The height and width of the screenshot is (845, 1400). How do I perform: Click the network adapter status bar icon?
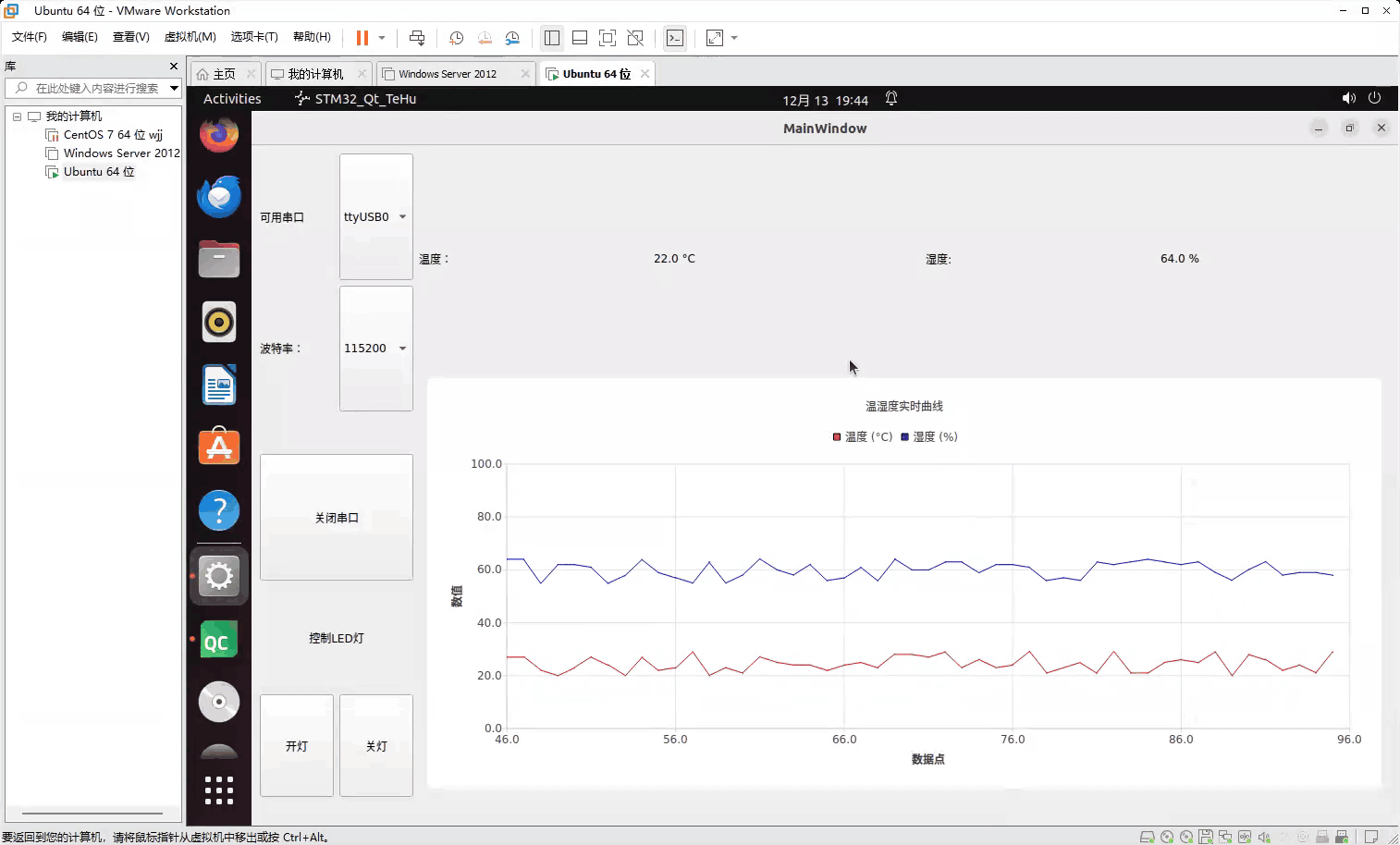tap(1225, 837)
